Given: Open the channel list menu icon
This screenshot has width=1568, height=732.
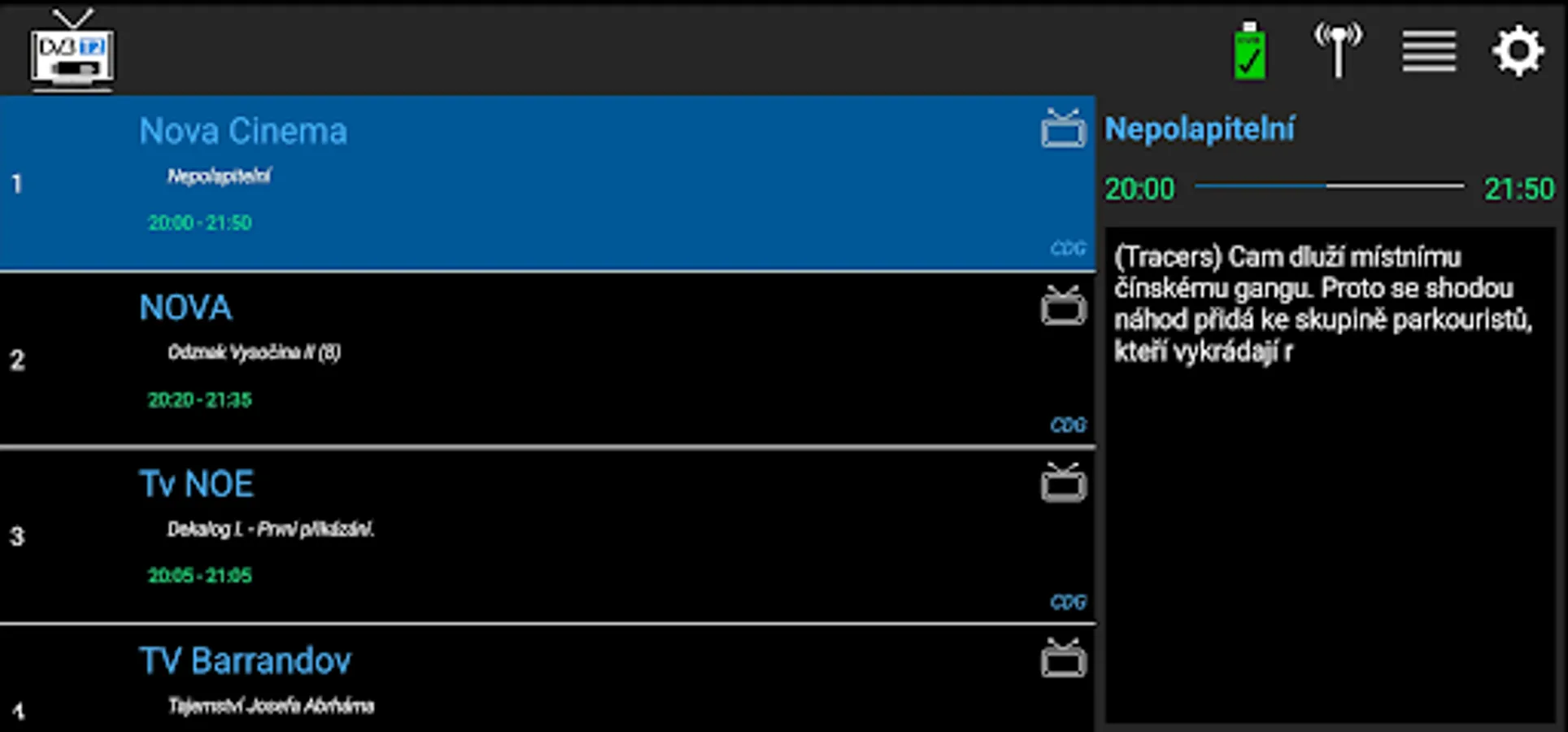Looking at the screenshot, I should [x=1429, y=51].
